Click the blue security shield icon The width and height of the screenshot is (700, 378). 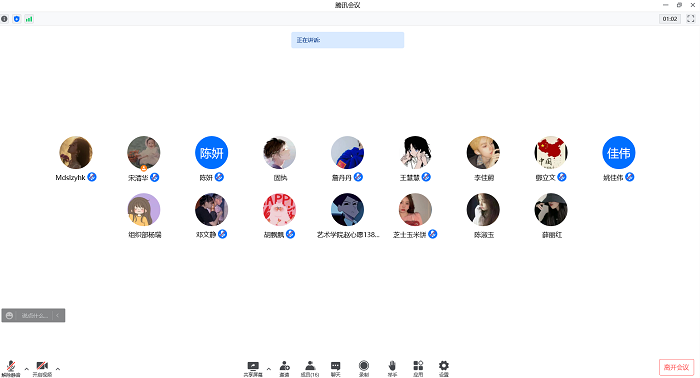coord(17,19)
